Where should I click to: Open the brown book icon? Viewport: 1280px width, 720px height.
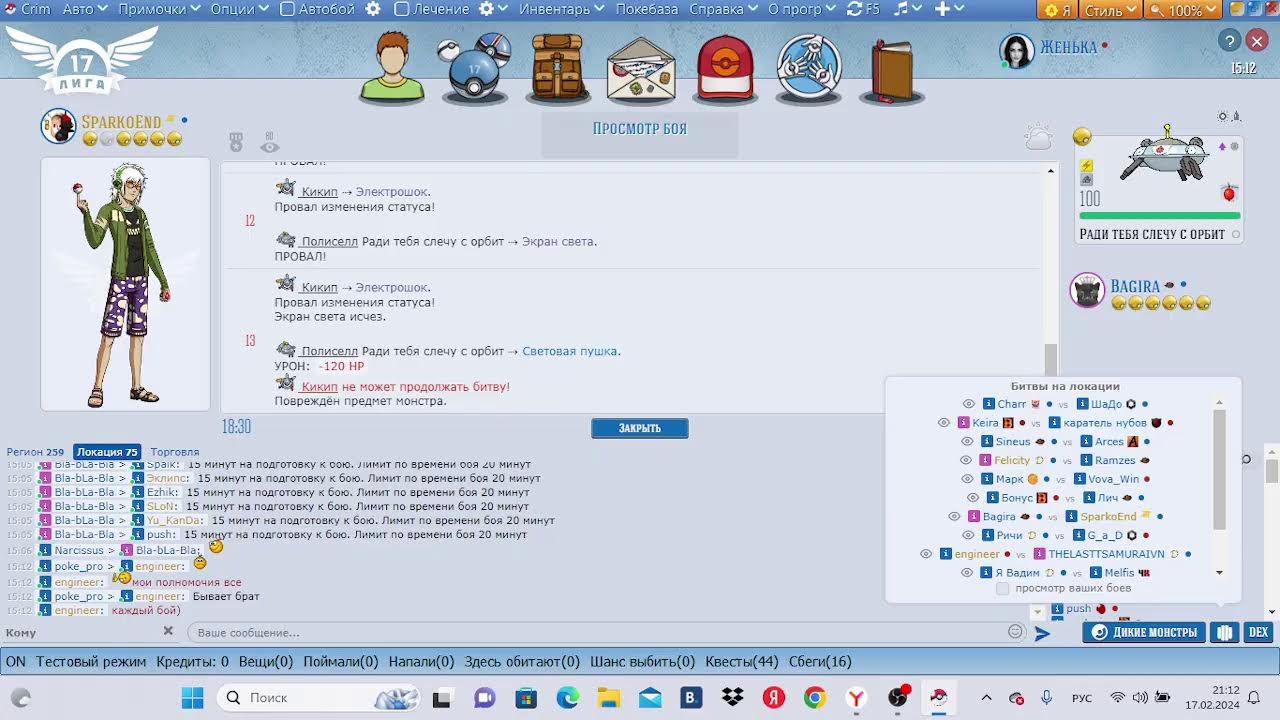tap(891, 70)
